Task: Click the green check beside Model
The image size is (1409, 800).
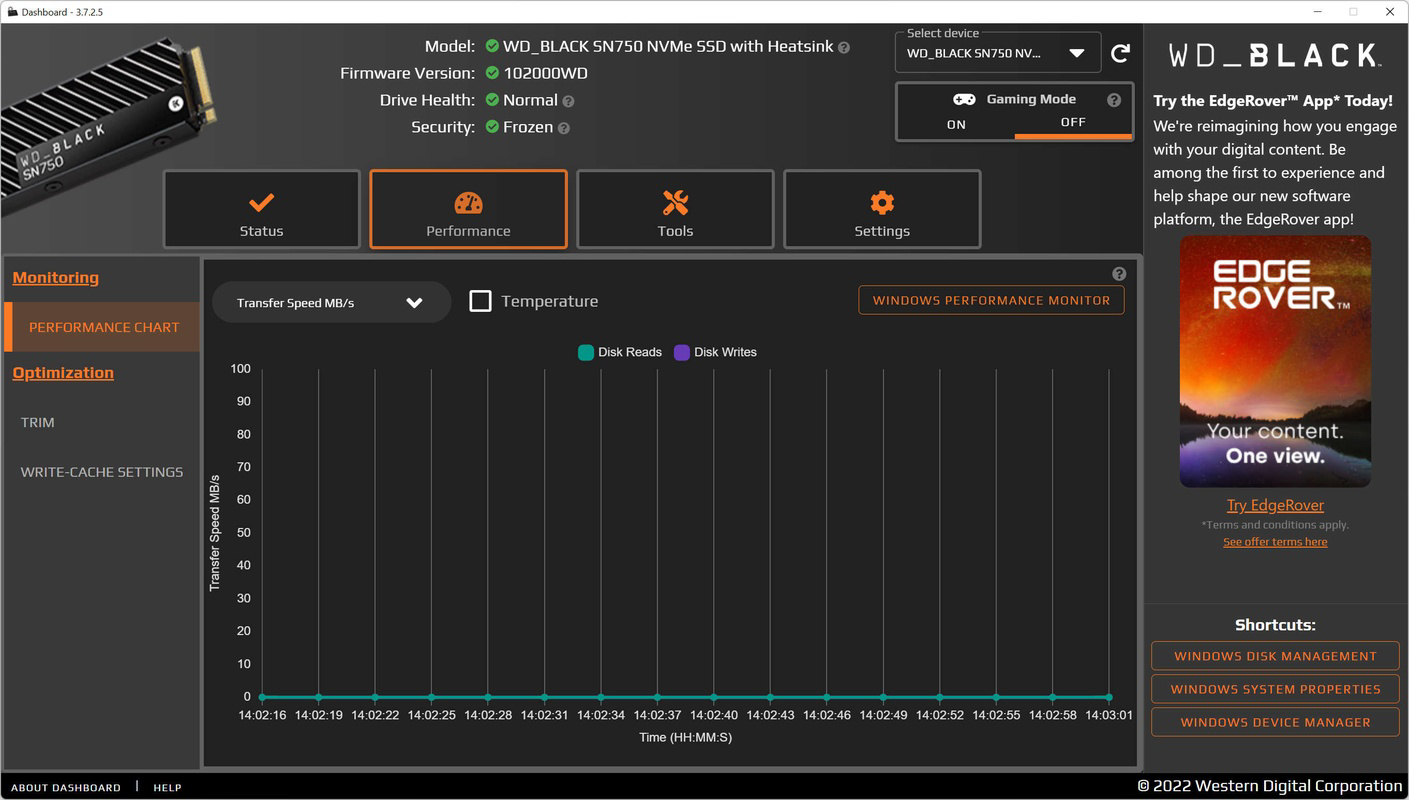Action: [x=492, y=46]
